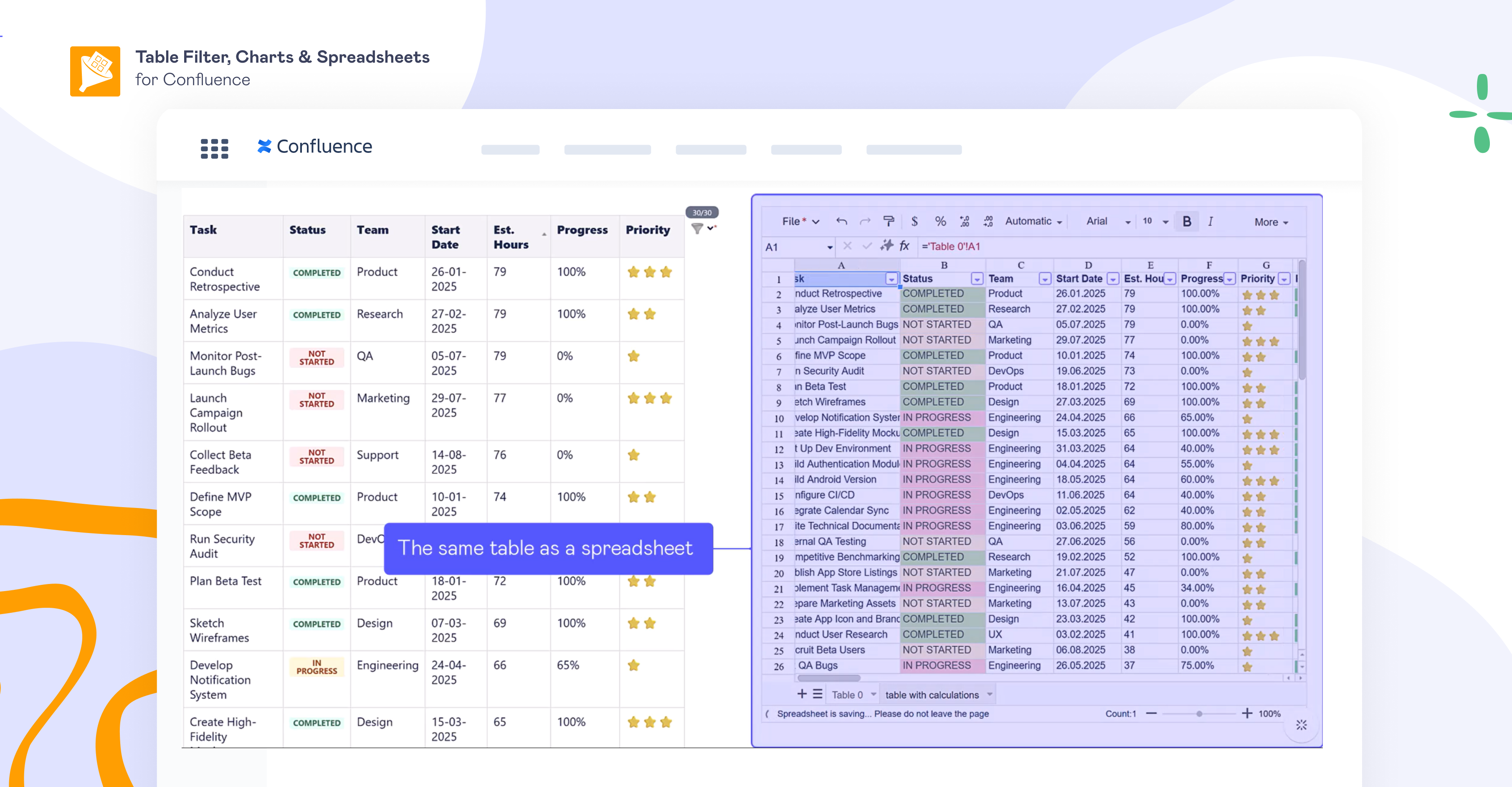Apply percent number format
1512x787 pixels.
[940, 221]
